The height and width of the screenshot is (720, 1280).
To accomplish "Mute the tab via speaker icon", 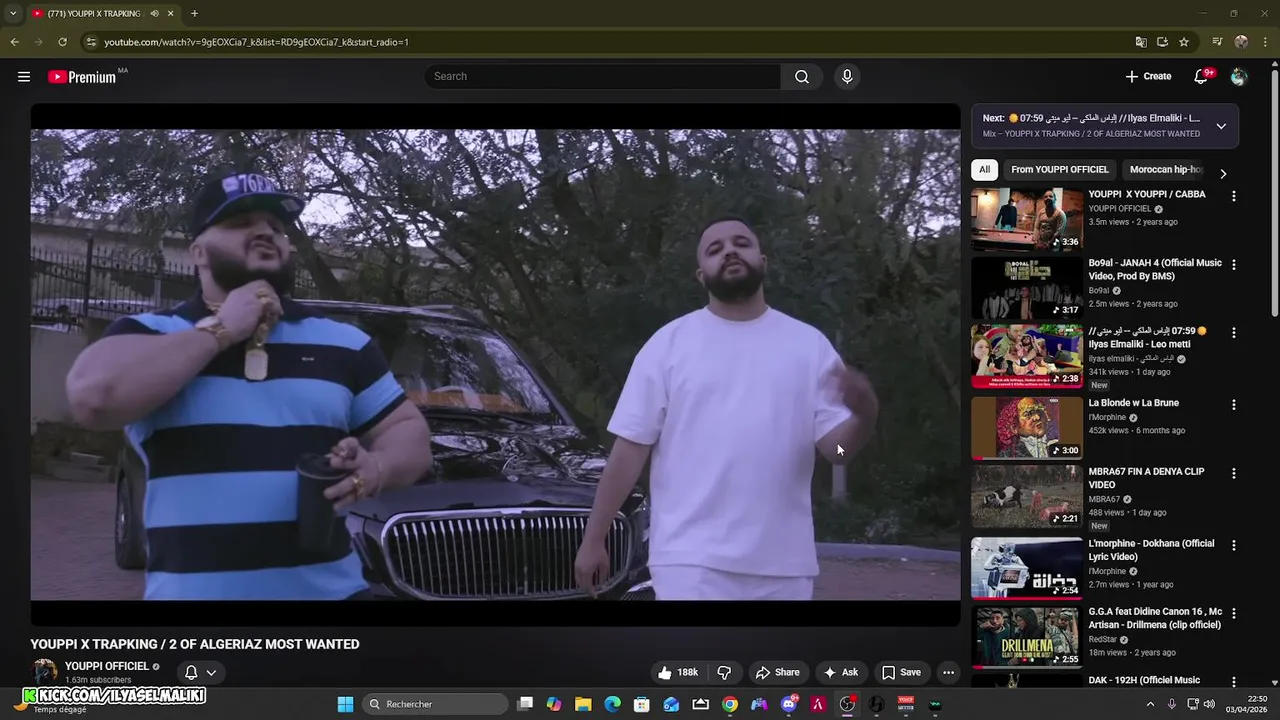I will click(154, 13).
